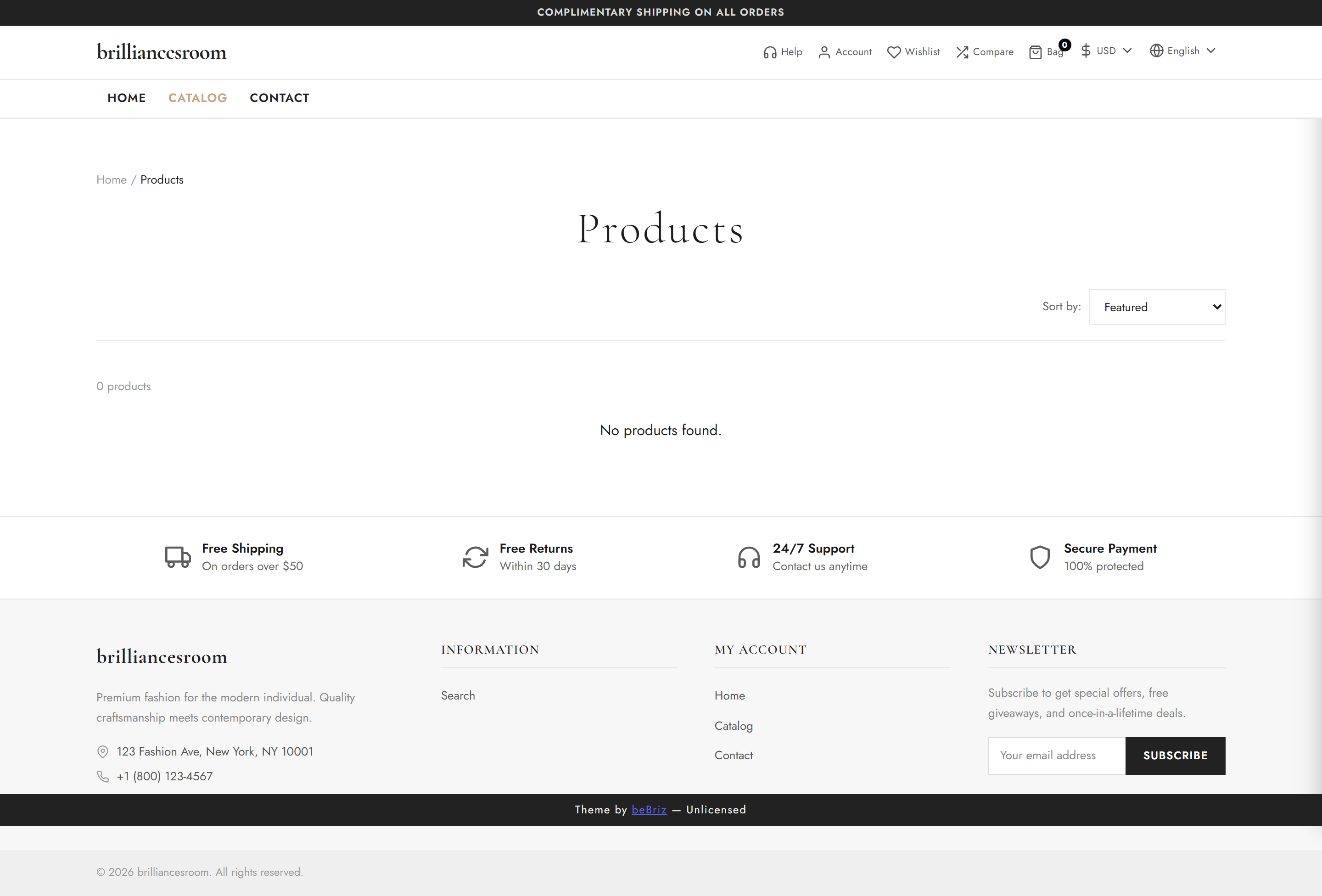Open the shopping Bag icon
The width and height of the screenshot is (1322, 896).
tap(1035, 52)
